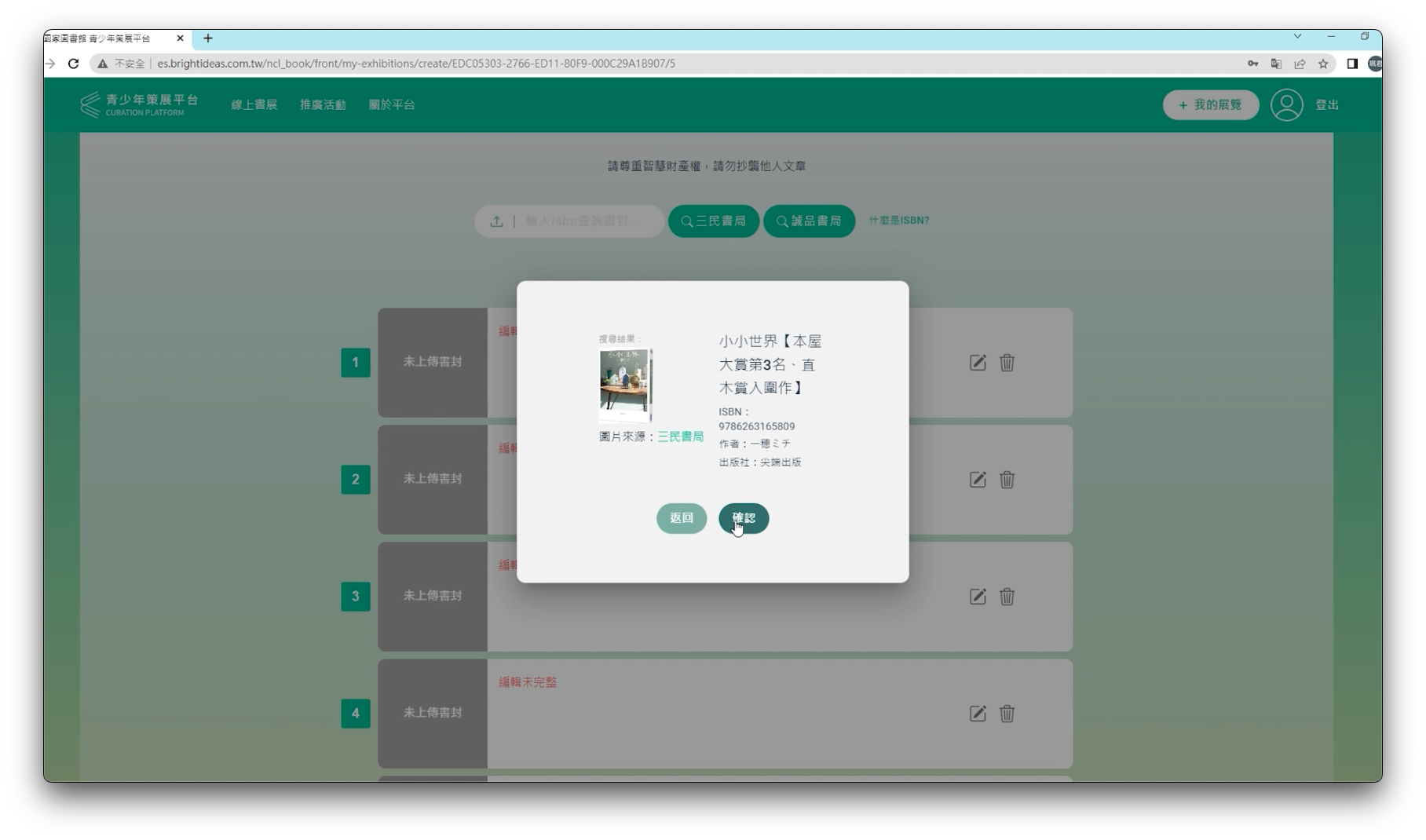Reload the page with refresh icon
This screenshot has height=840, width=1426.
[x=73, y=64]
